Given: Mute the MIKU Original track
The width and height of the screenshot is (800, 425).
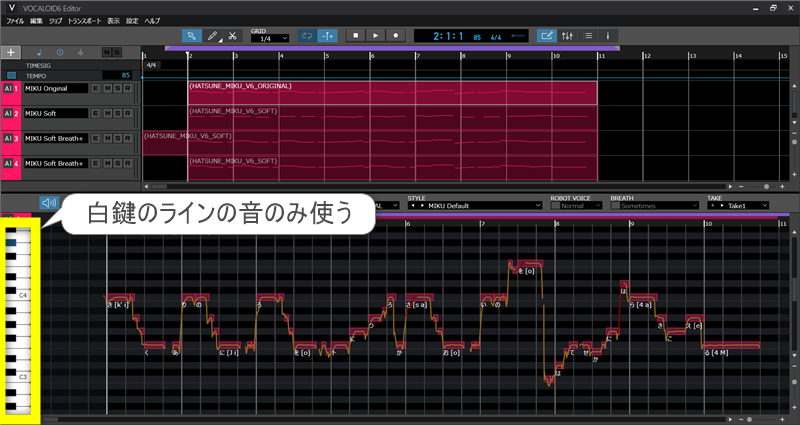Looking at the screenshot, I should coord(107,88).
